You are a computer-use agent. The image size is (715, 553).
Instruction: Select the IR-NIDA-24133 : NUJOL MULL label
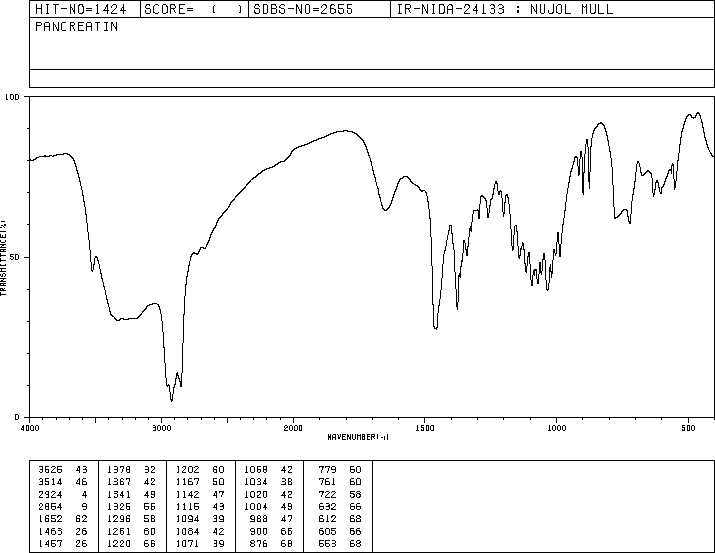coord(505,9)
